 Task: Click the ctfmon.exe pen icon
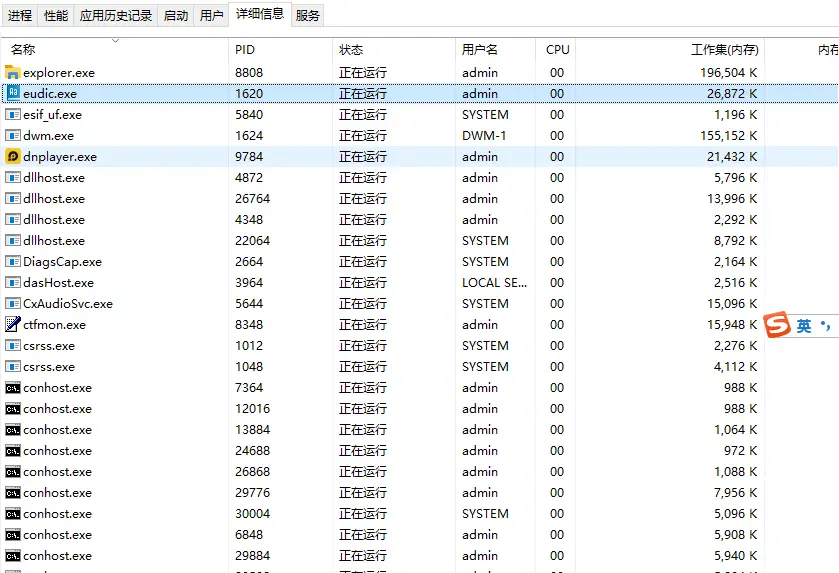coord(13,324)
